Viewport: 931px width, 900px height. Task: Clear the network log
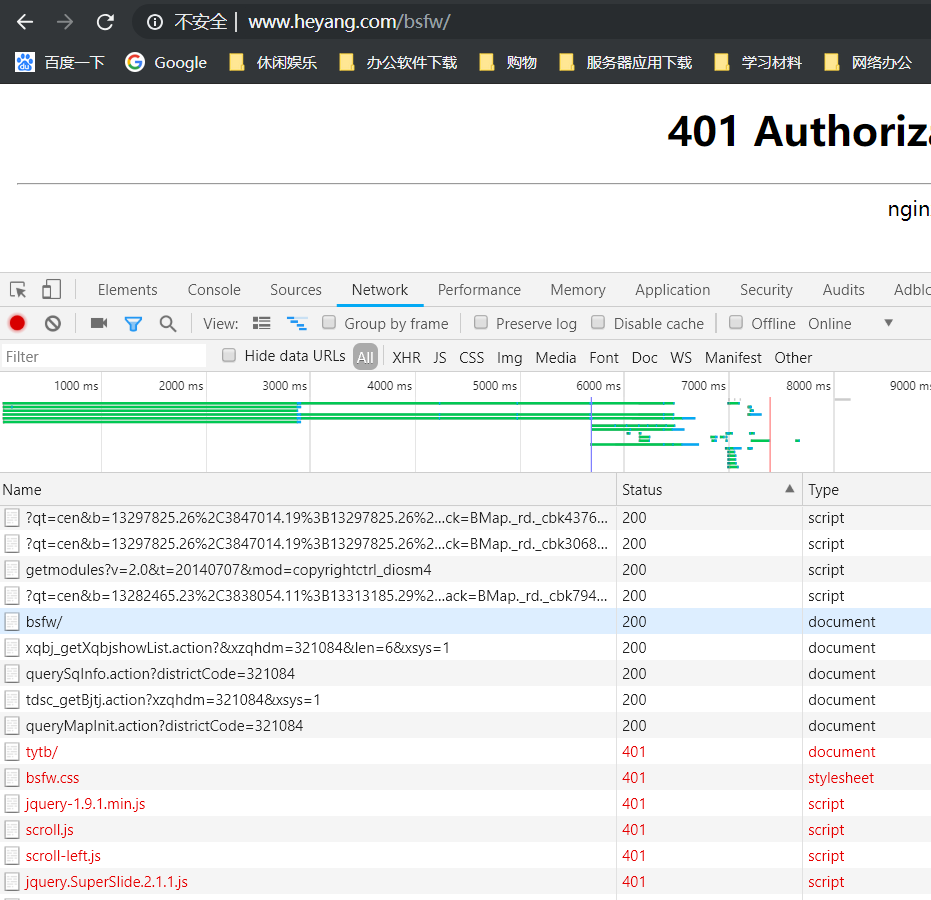tap(53, 324)
